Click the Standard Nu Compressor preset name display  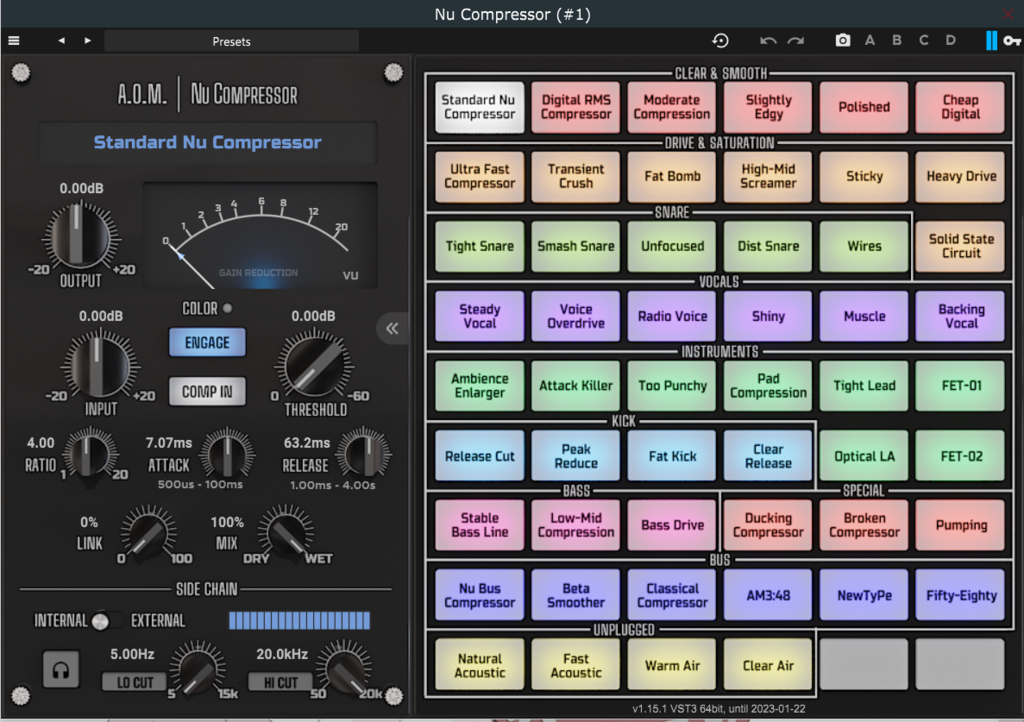[208, 142]
